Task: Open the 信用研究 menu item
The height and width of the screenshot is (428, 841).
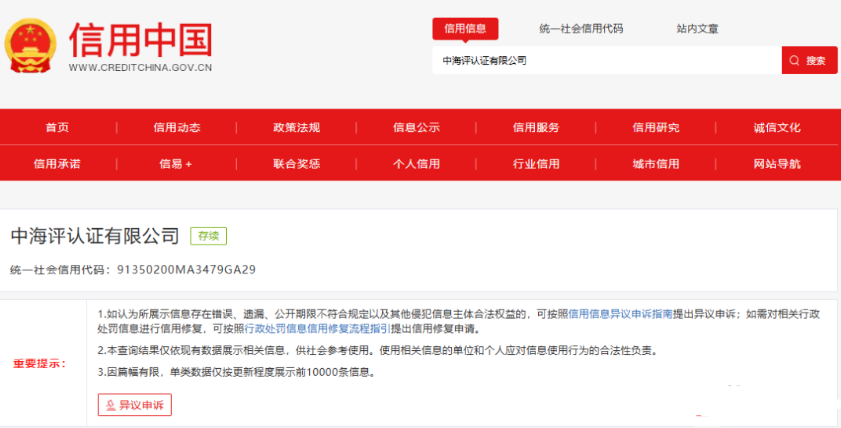Action: point(656,127)
